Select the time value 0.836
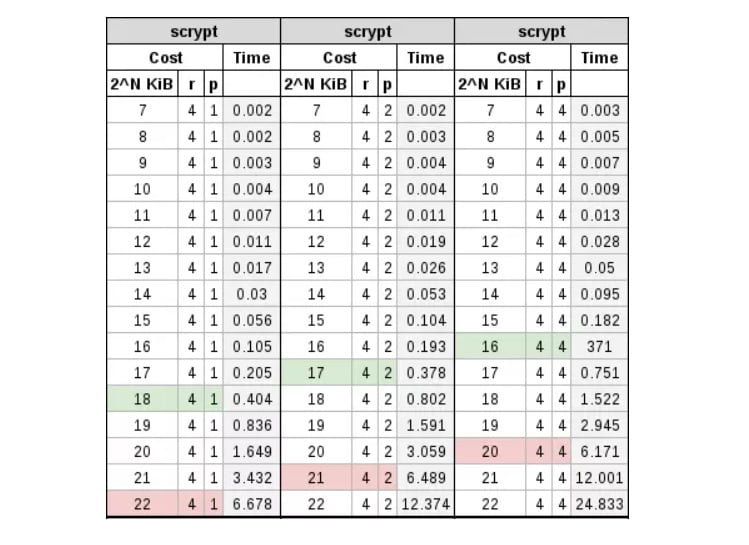This screenshot has width=749, height=545. [251, 425]
